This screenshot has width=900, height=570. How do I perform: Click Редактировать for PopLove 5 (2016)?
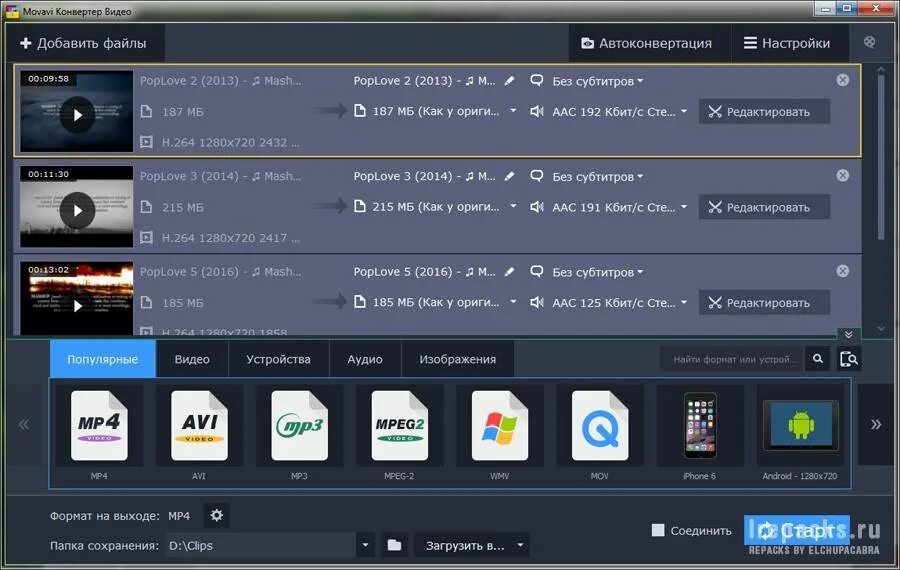click(764, 302)
